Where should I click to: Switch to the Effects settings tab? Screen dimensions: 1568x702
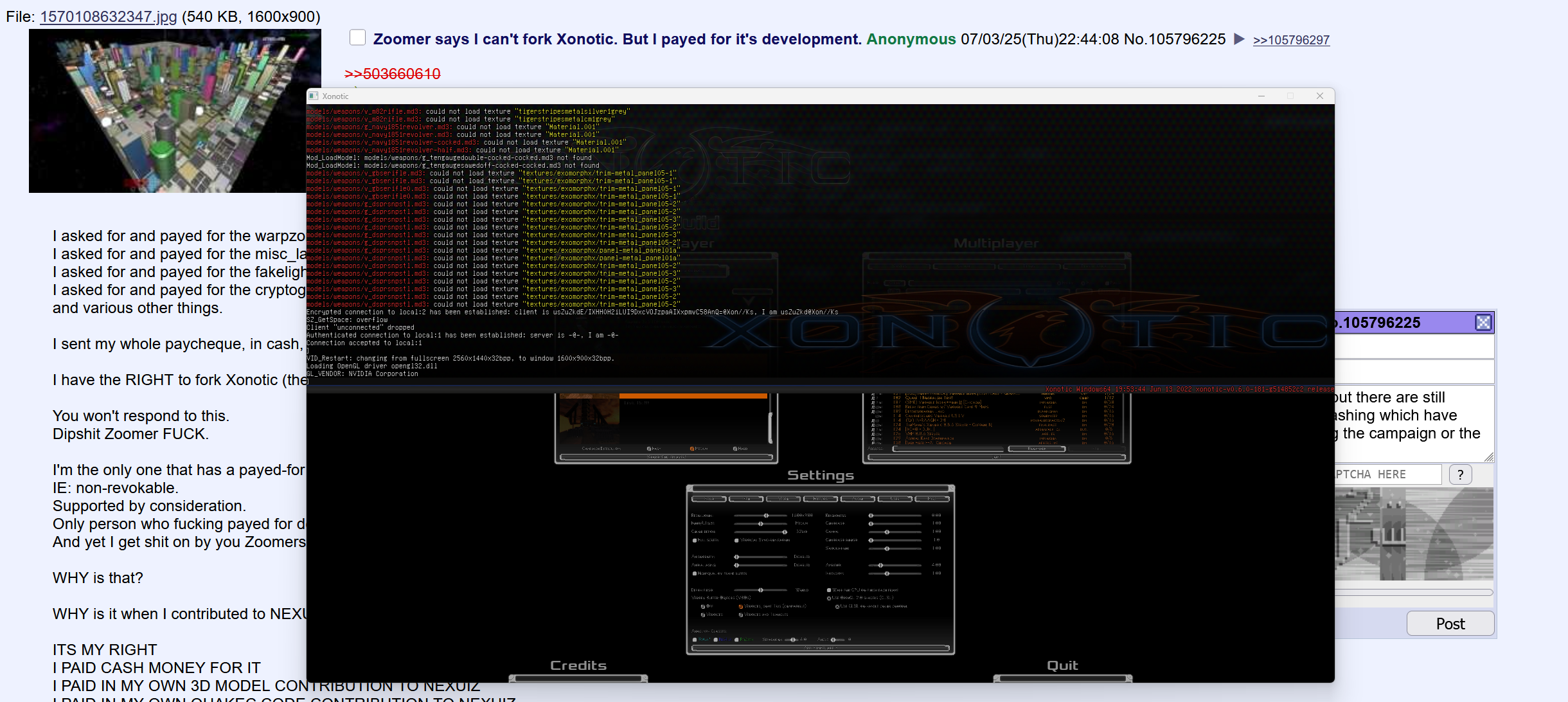click(x=821, y=499)
